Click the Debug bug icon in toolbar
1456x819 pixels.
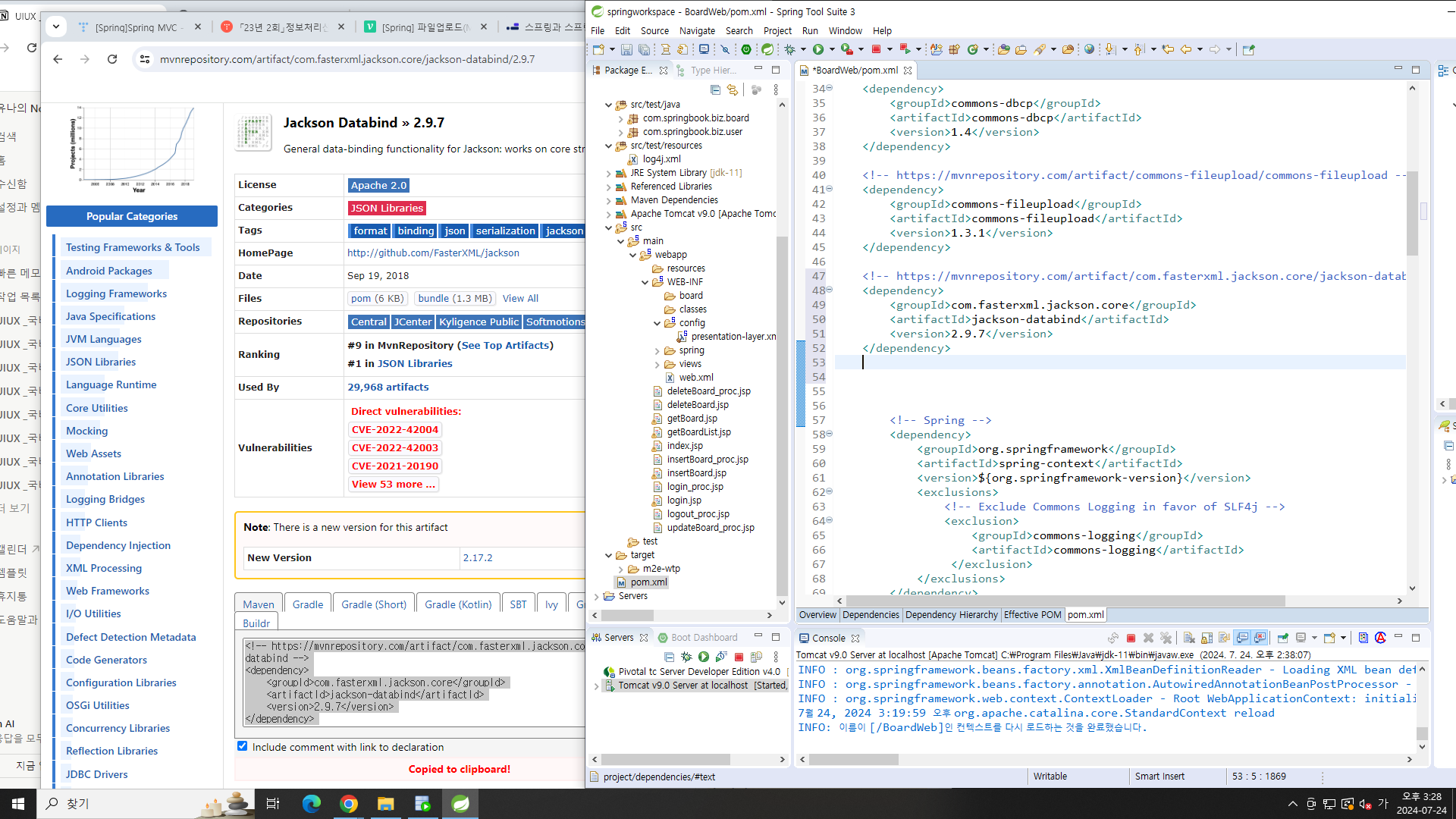pos(789,50)
